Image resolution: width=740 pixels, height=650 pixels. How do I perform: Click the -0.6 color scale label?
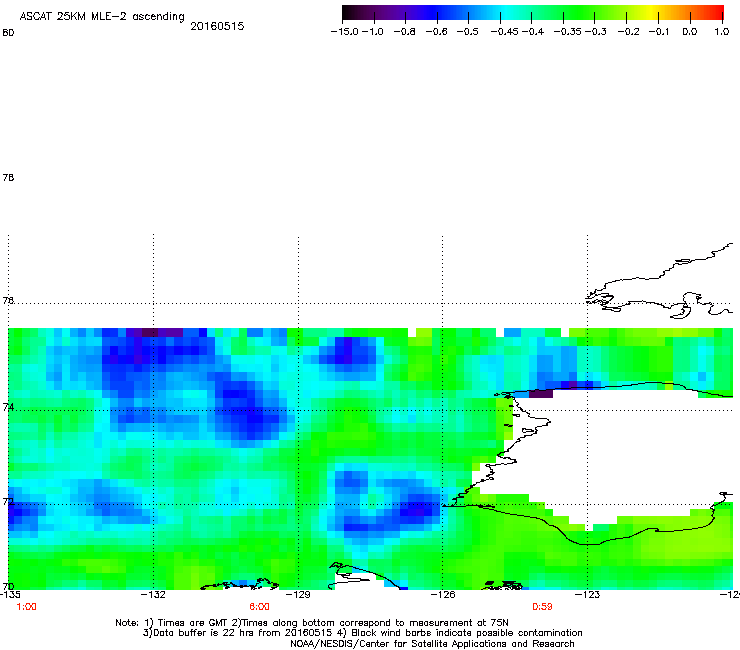coord(437,32)
